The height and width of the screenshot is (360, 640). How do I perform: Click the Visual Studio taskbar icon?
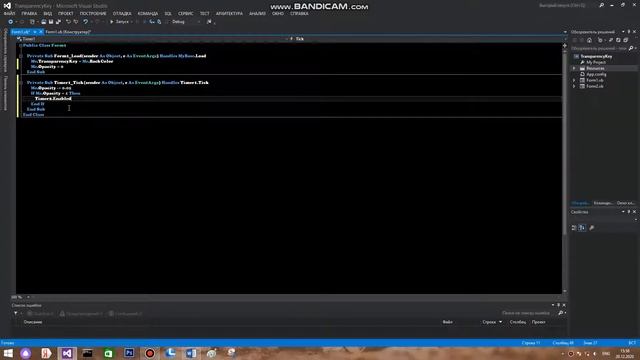[67, 353]
